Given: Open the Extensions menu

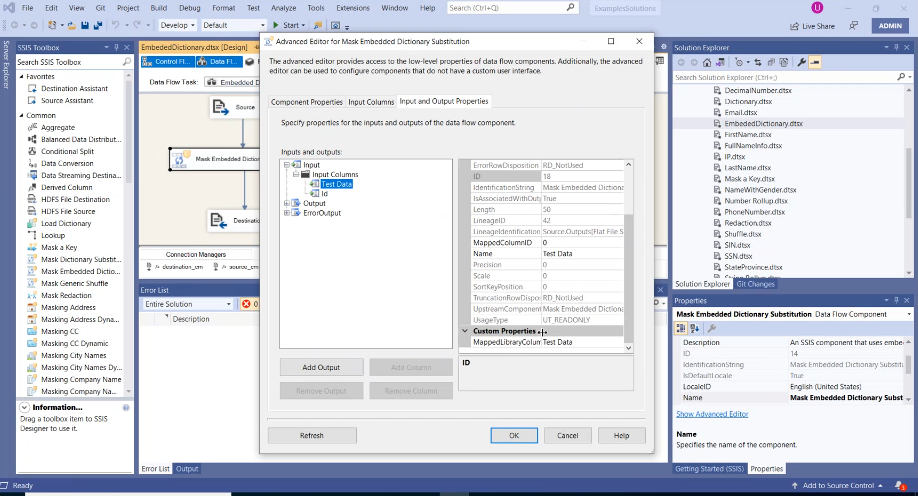Looking at the screenshot, I should (x=352, y=8).
